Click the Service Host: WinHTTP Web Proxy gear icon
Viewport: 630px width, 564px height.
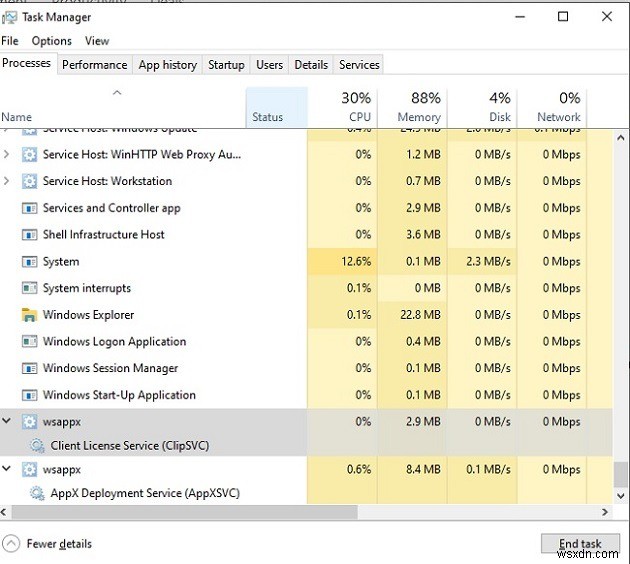point(29,155)
